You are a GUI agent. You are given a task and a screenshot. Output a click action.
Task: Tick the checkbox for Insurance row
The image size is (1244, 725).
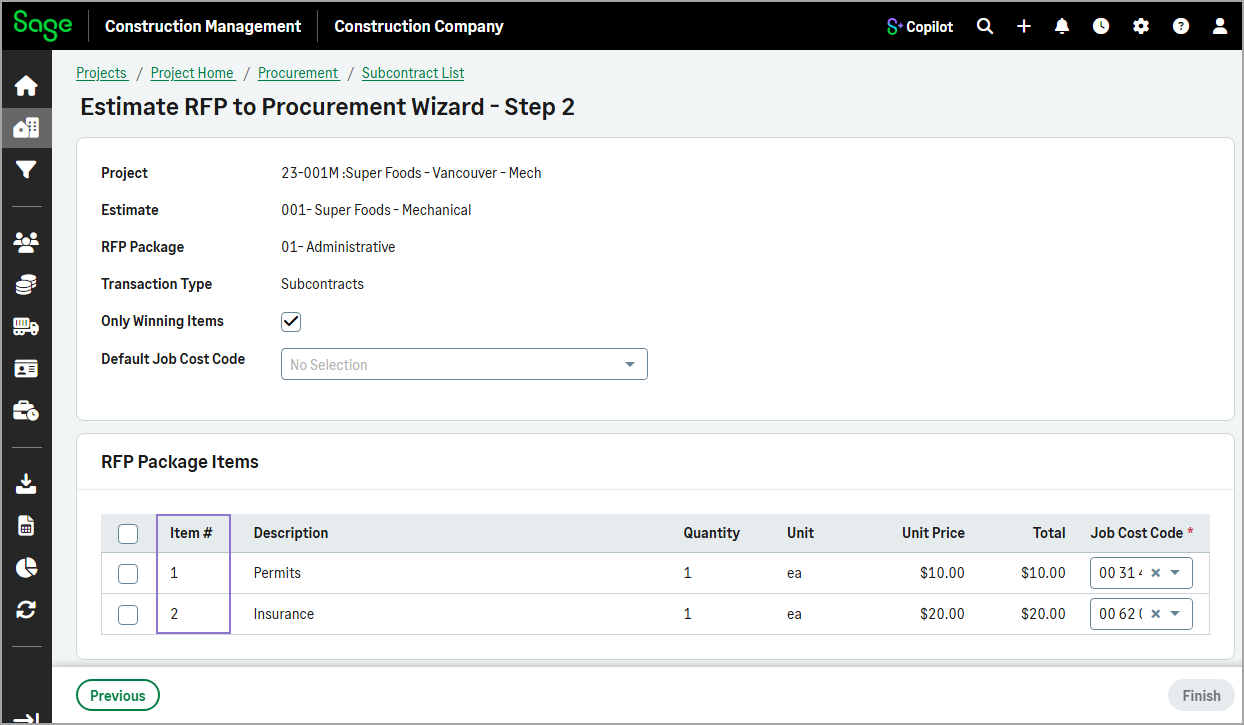pyautogui.click(x=128, y=614)
